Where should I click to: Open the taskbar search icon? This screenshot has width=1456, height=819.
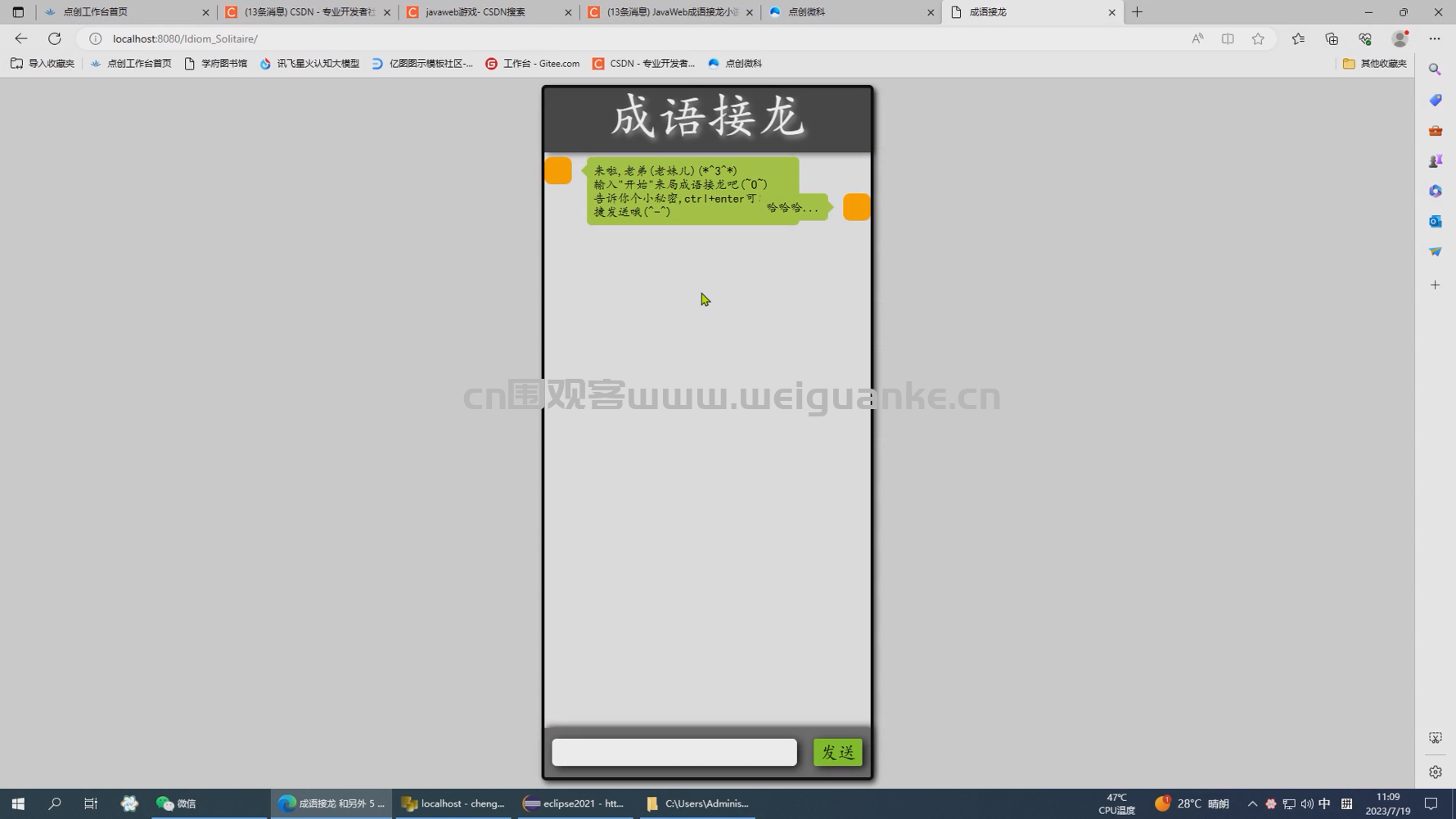click(55, 803)
